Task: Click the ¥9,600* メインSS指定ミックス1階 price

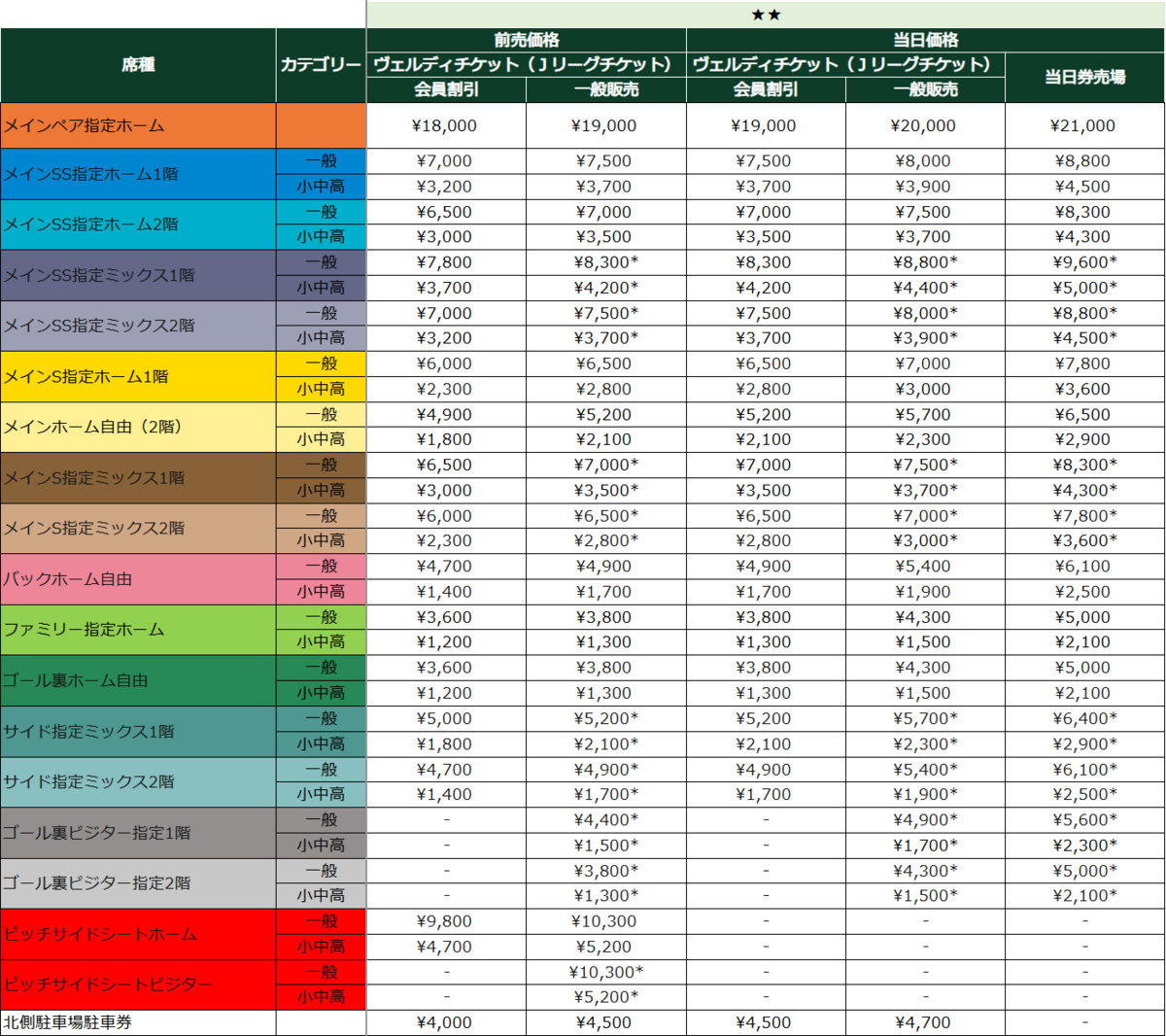Action: tap(1084, 262)
